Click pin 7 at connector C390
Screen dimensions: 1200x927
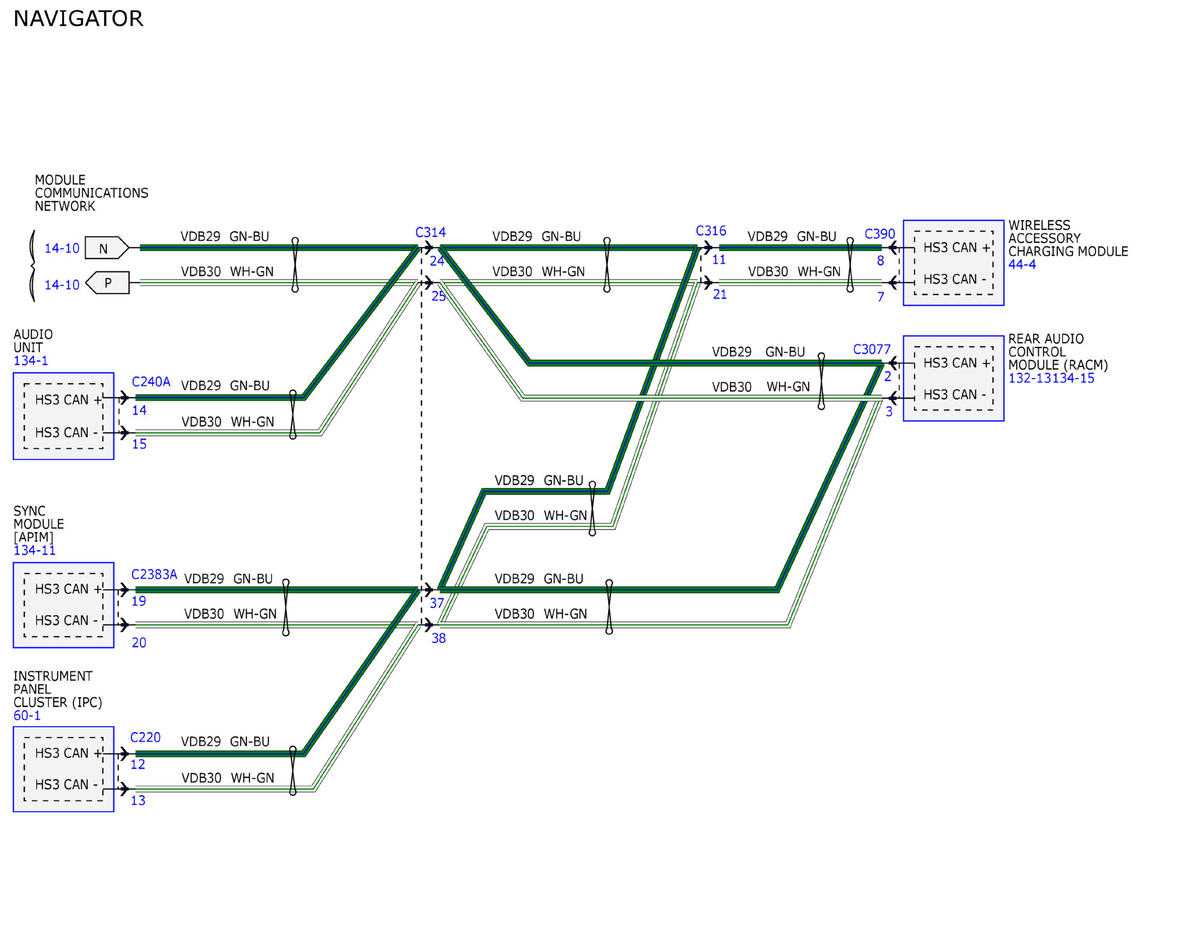[881, 297]
